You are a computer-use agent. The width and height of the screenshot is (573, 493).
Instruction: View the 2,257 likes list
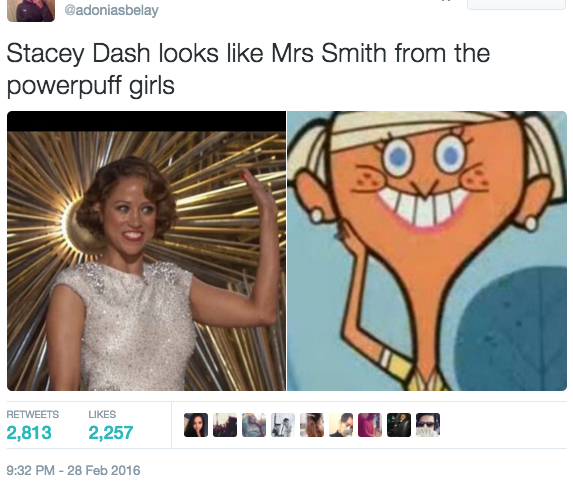point(111,433)
